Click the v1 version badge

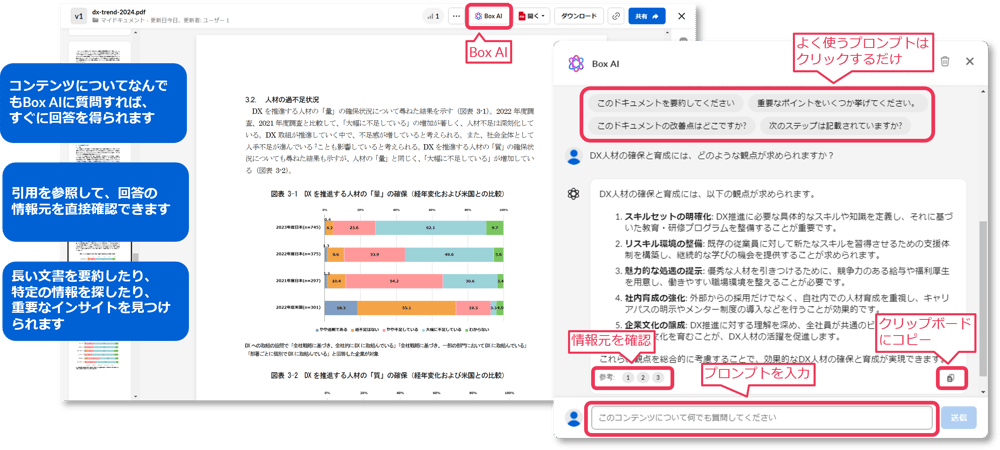coord(78,17)
